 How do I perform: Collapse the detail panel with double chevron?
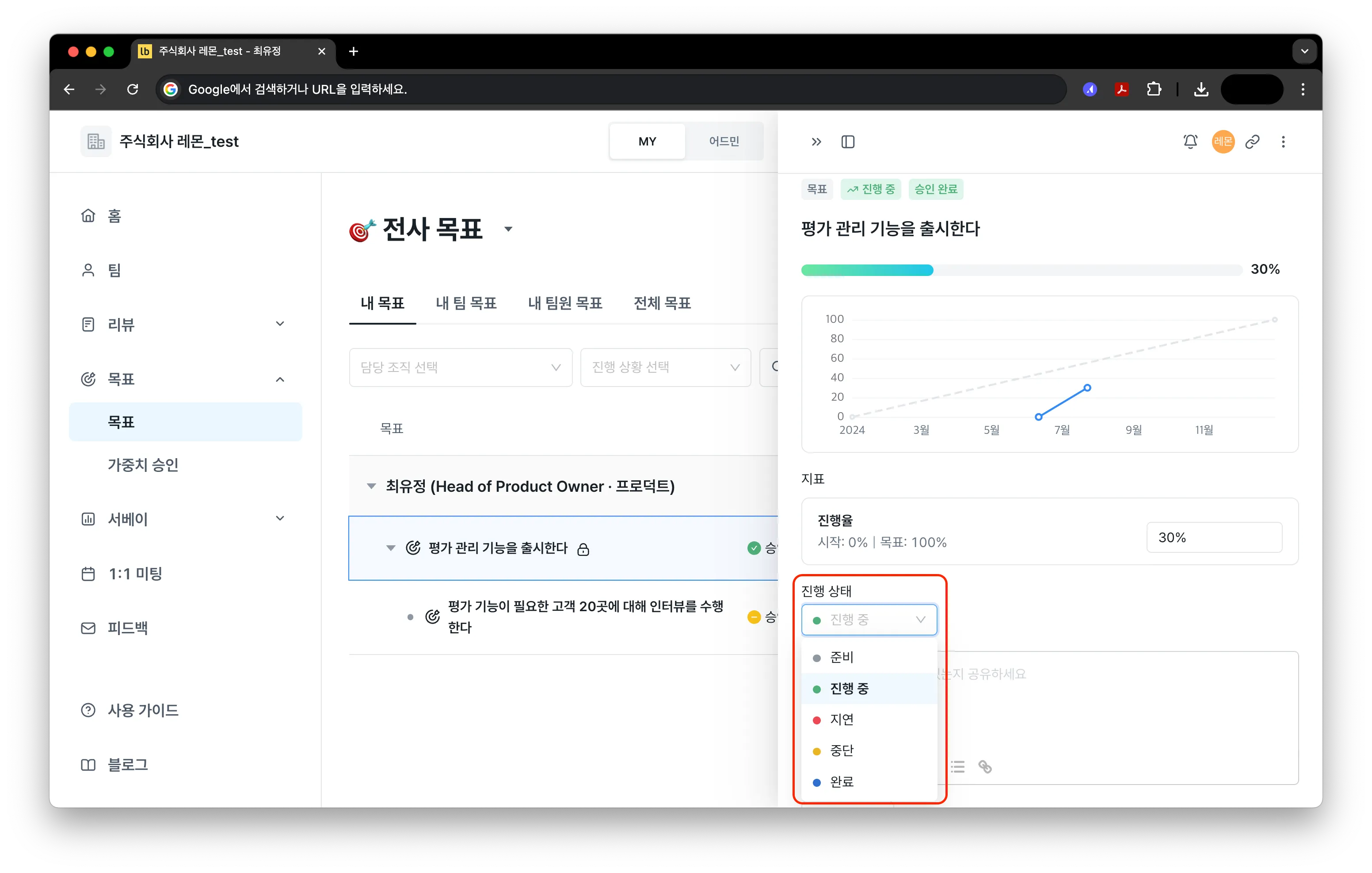816,142
